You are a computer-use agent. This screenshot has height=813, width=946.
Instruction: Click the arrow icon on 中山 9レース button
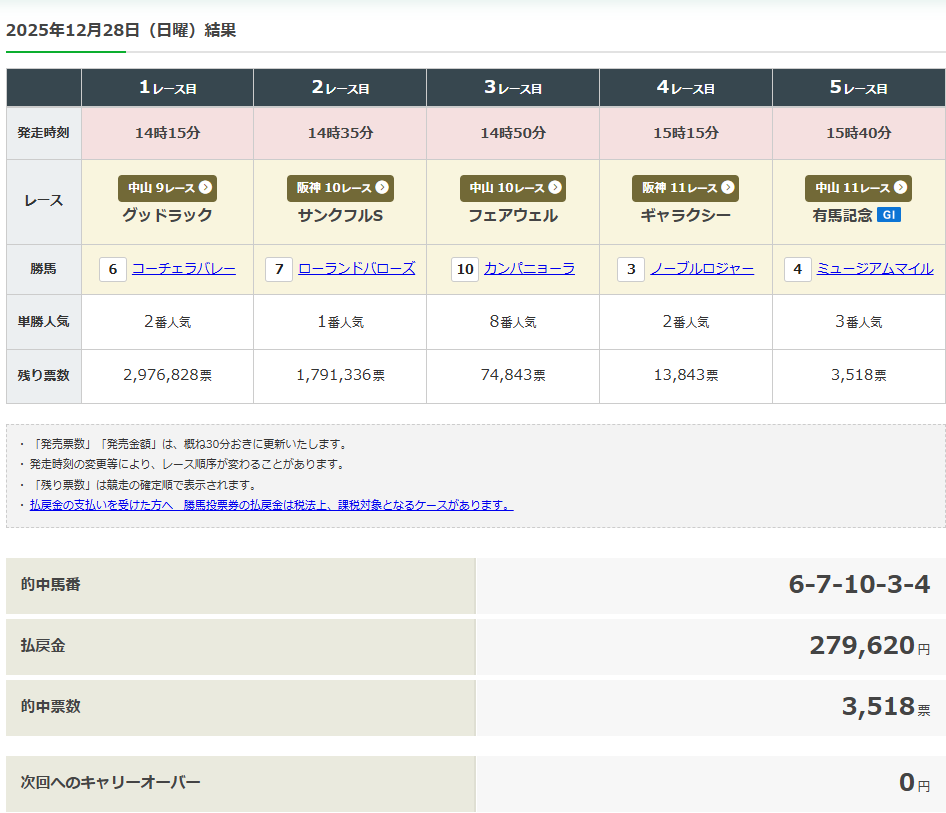pyautogui.click(x=205, y=188)
